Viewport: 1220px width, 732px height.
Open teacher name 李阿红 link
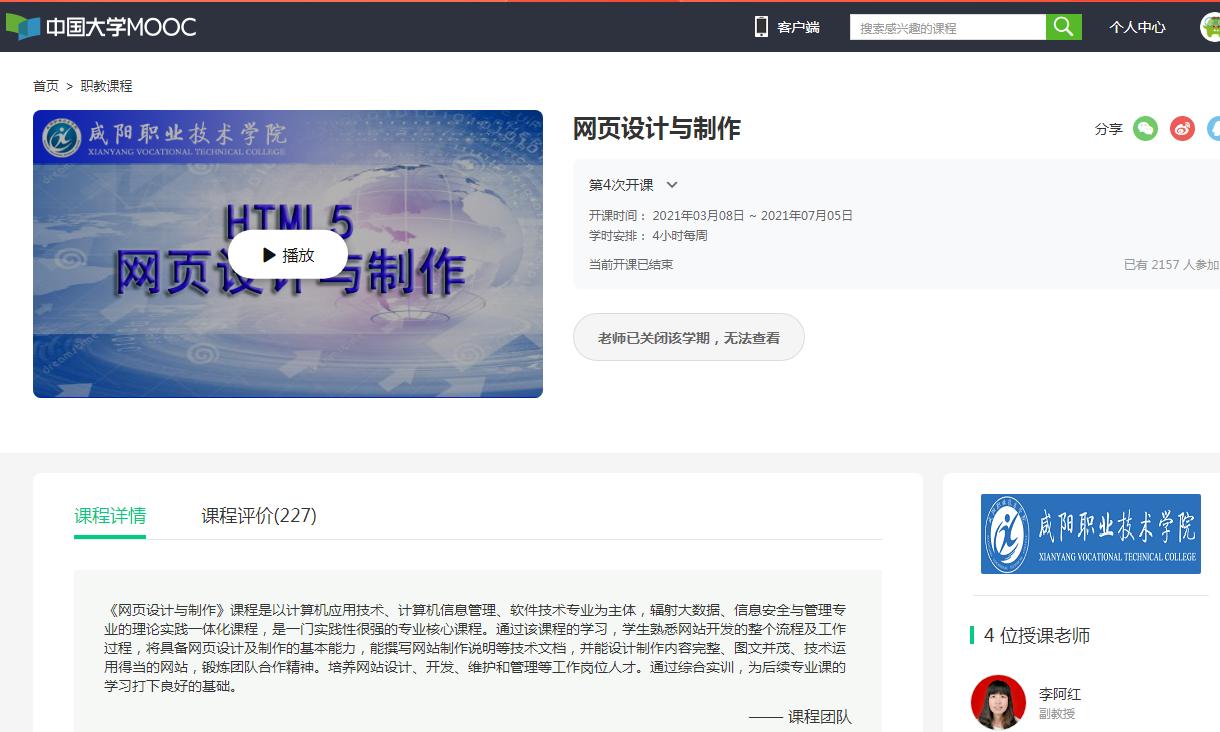point(1059,694)
